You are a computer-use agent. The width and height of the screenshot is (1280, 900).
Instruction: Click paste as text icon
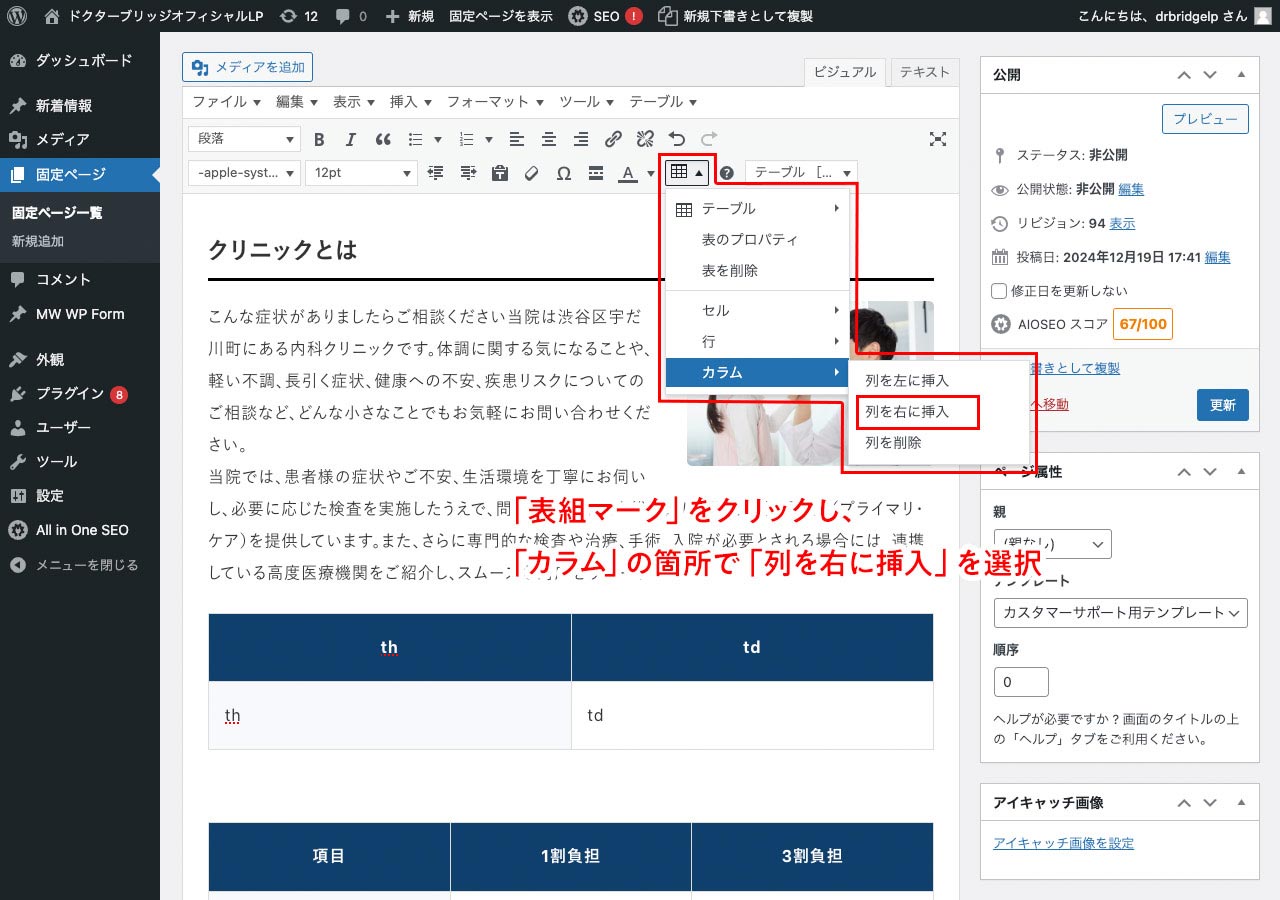pos(500,173)
